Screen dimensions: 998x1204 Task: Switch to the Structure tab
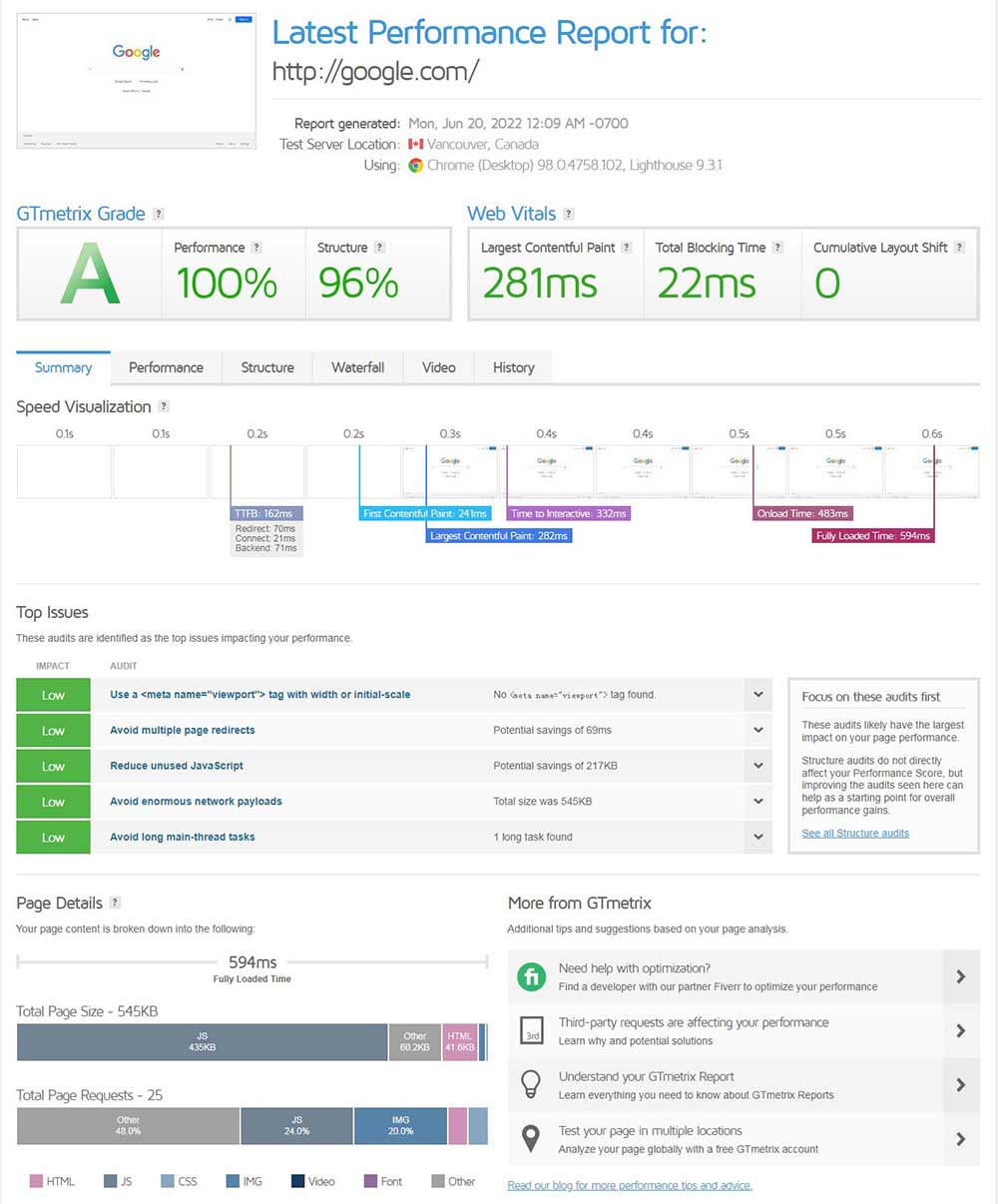pyautogui.click(x=267, y=367)
